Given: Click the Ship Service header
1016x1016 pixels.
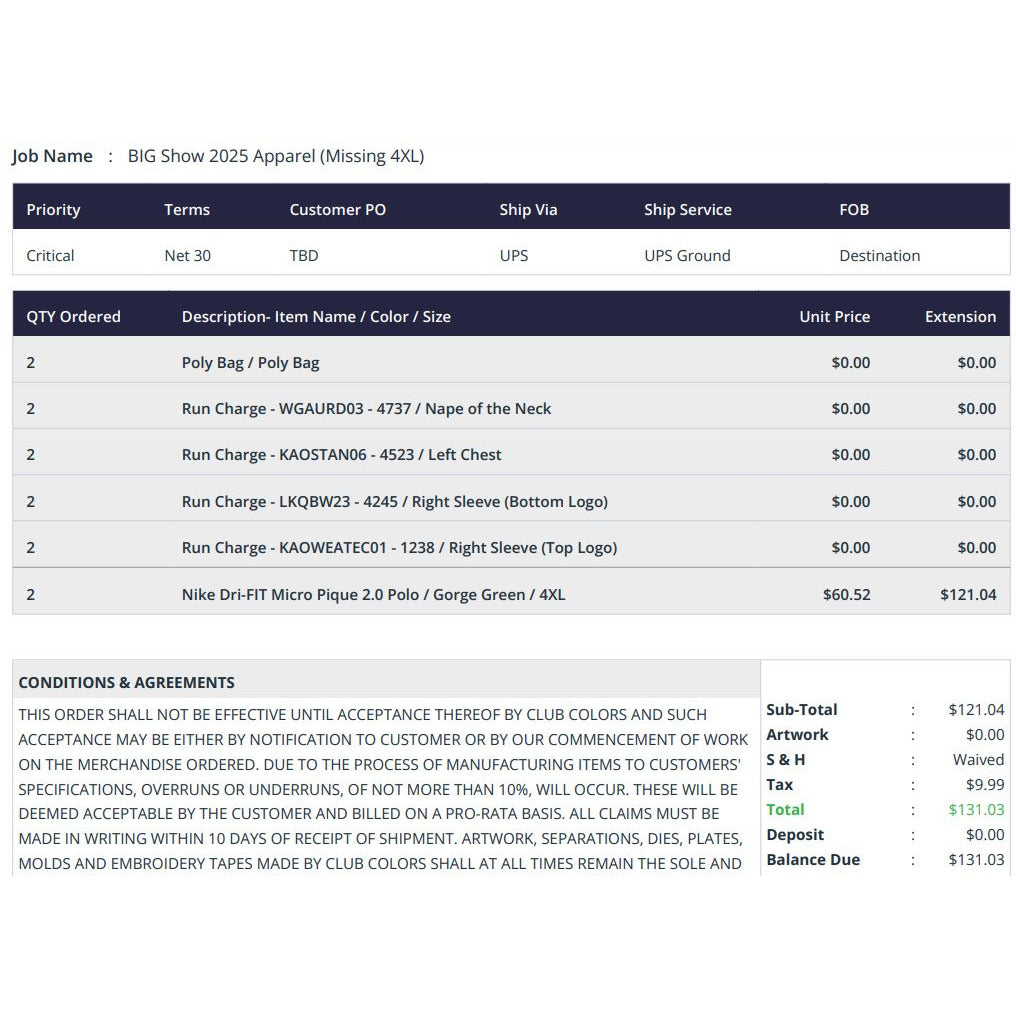Looking at the screenshot, I should (x=687, y=209).
